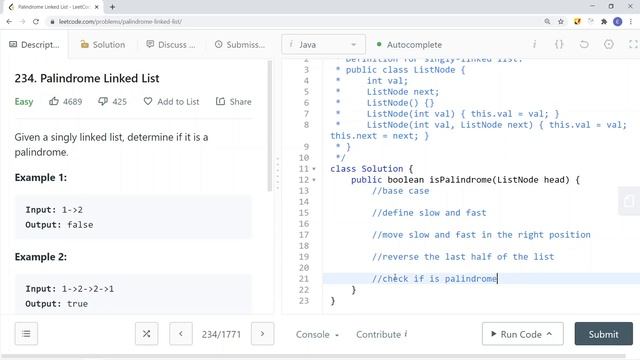Place cursor on //define slow and fast comment
The width and height of the screenshot is (640, 360).
tap(429, 213)
